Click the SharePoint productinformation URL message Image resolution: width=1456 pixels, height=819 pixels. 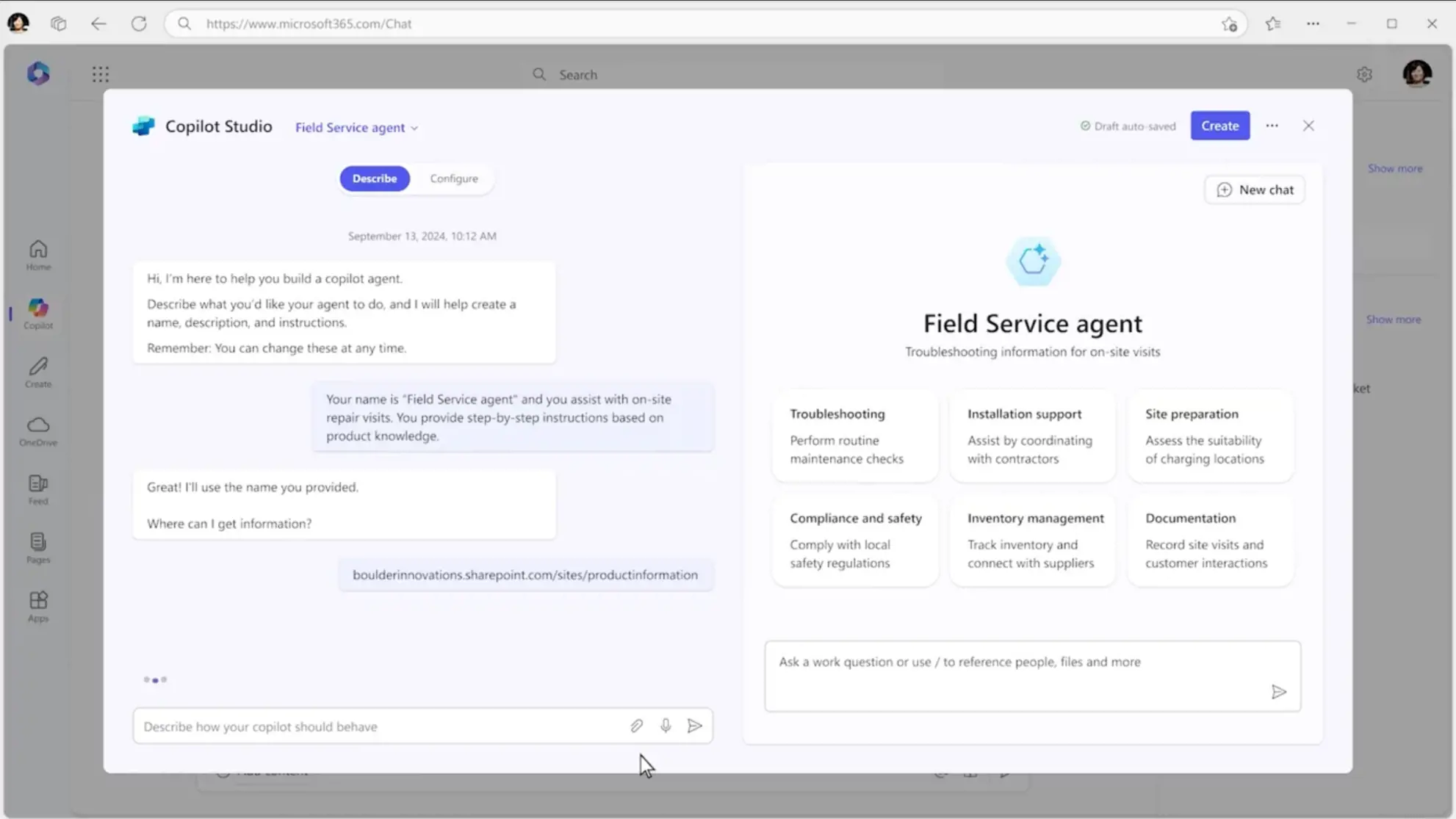pos(525,574)
